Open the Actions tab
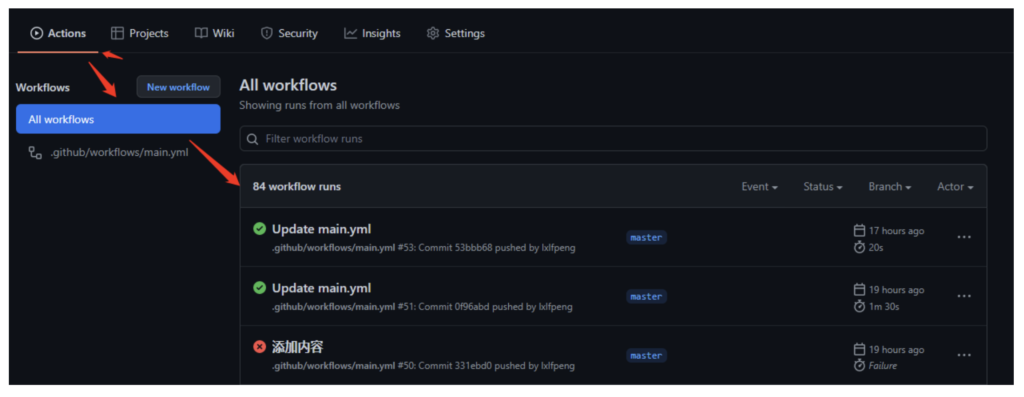Screen dimensions: 1024x397 click(58, 33)
